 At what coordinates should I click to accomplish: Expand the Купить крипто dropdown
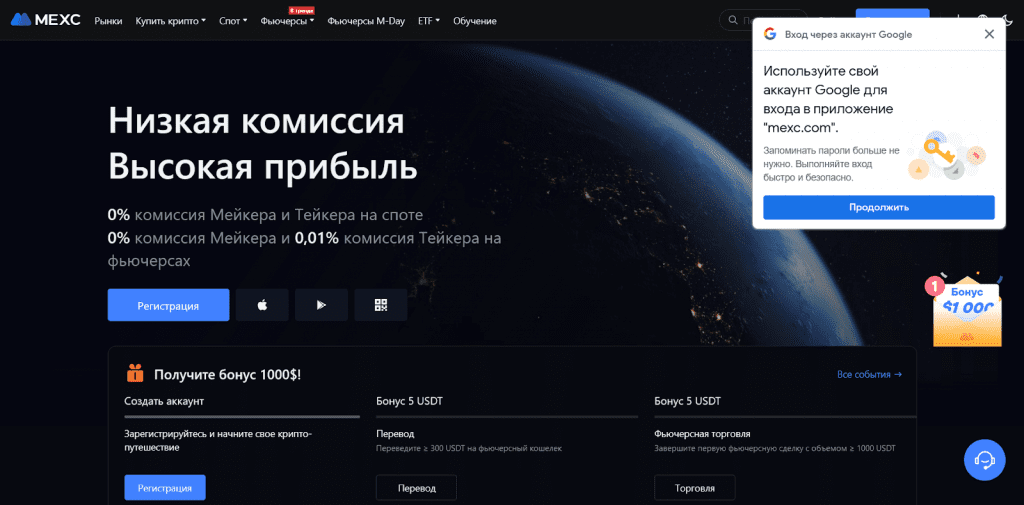click(170, 21)
